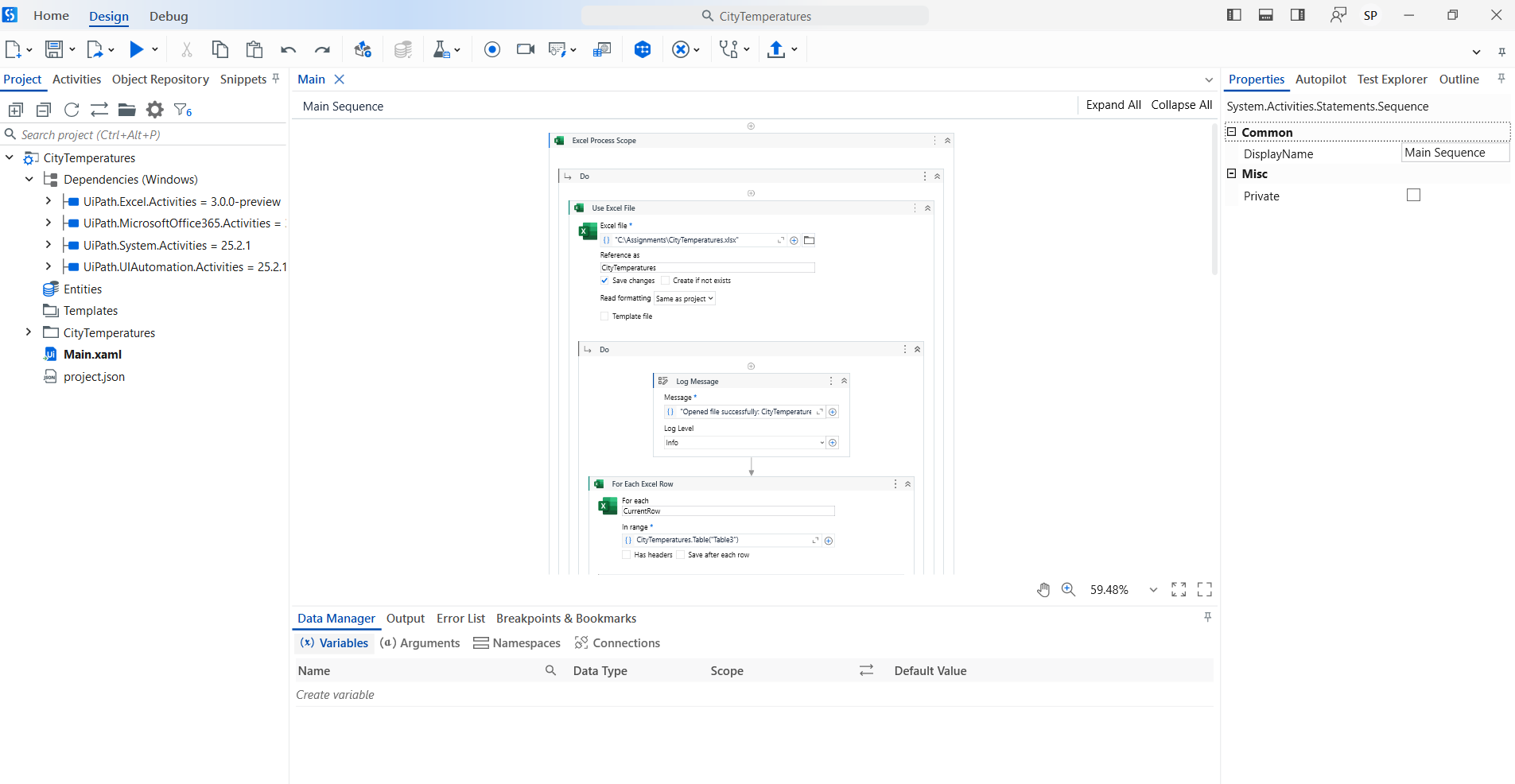Click the fit to screen icon
Viewport: 1515px width, 784px height.
1179,589
